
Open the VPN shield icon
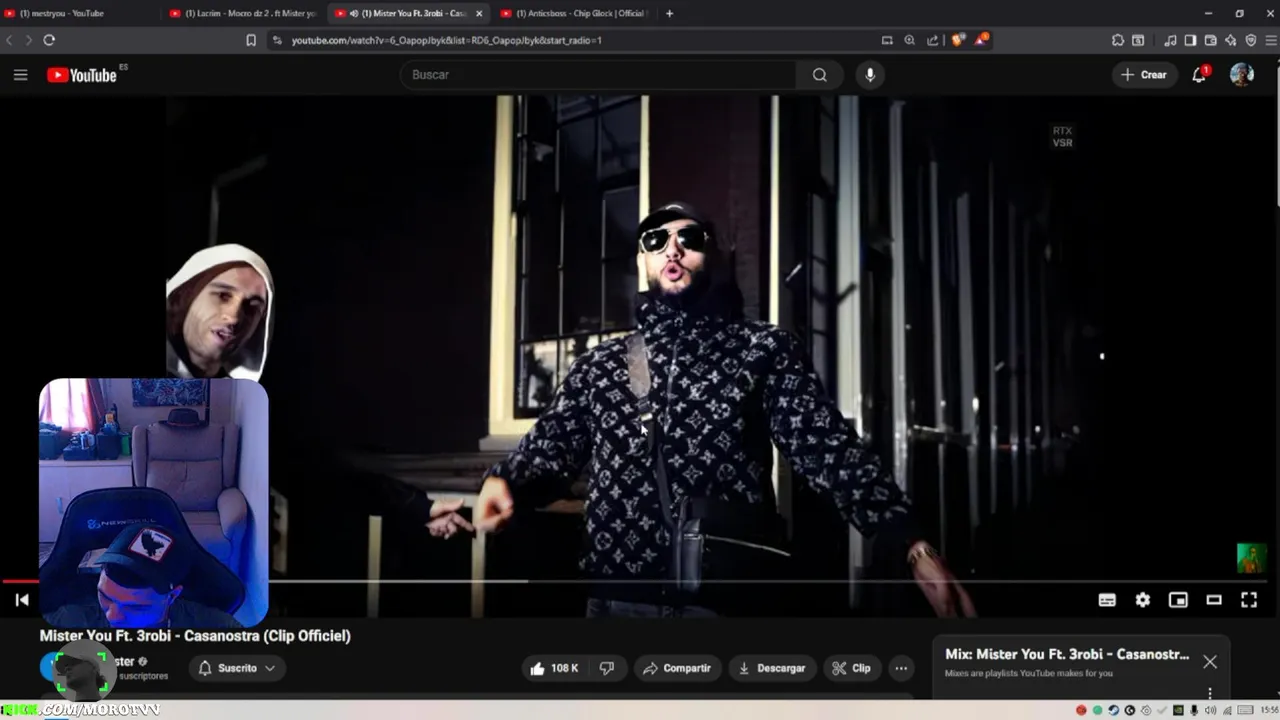click(x=1250, y=40)
